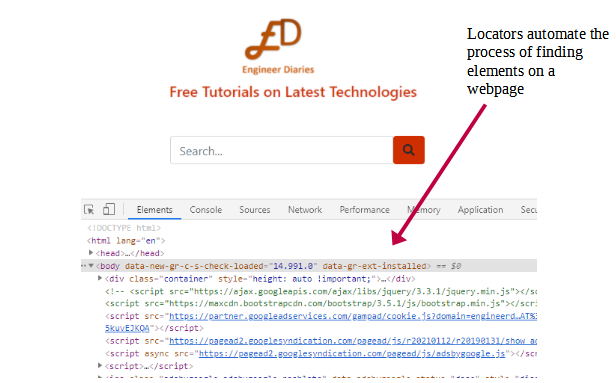The height and width of the screenshot is (383, 616).
Task: Expand the head node
Action: [x=91, y=253]
